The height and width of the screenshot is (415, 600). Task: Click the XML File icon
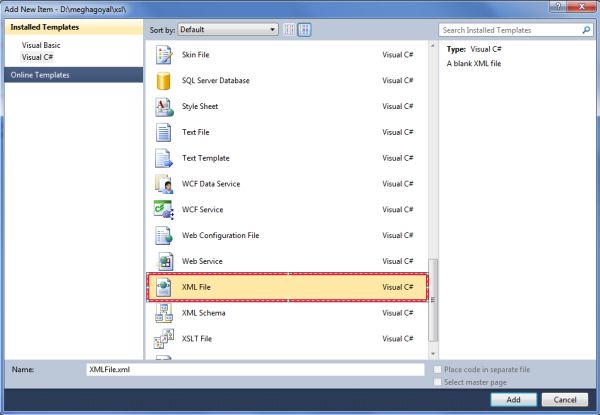pos(164,287)
